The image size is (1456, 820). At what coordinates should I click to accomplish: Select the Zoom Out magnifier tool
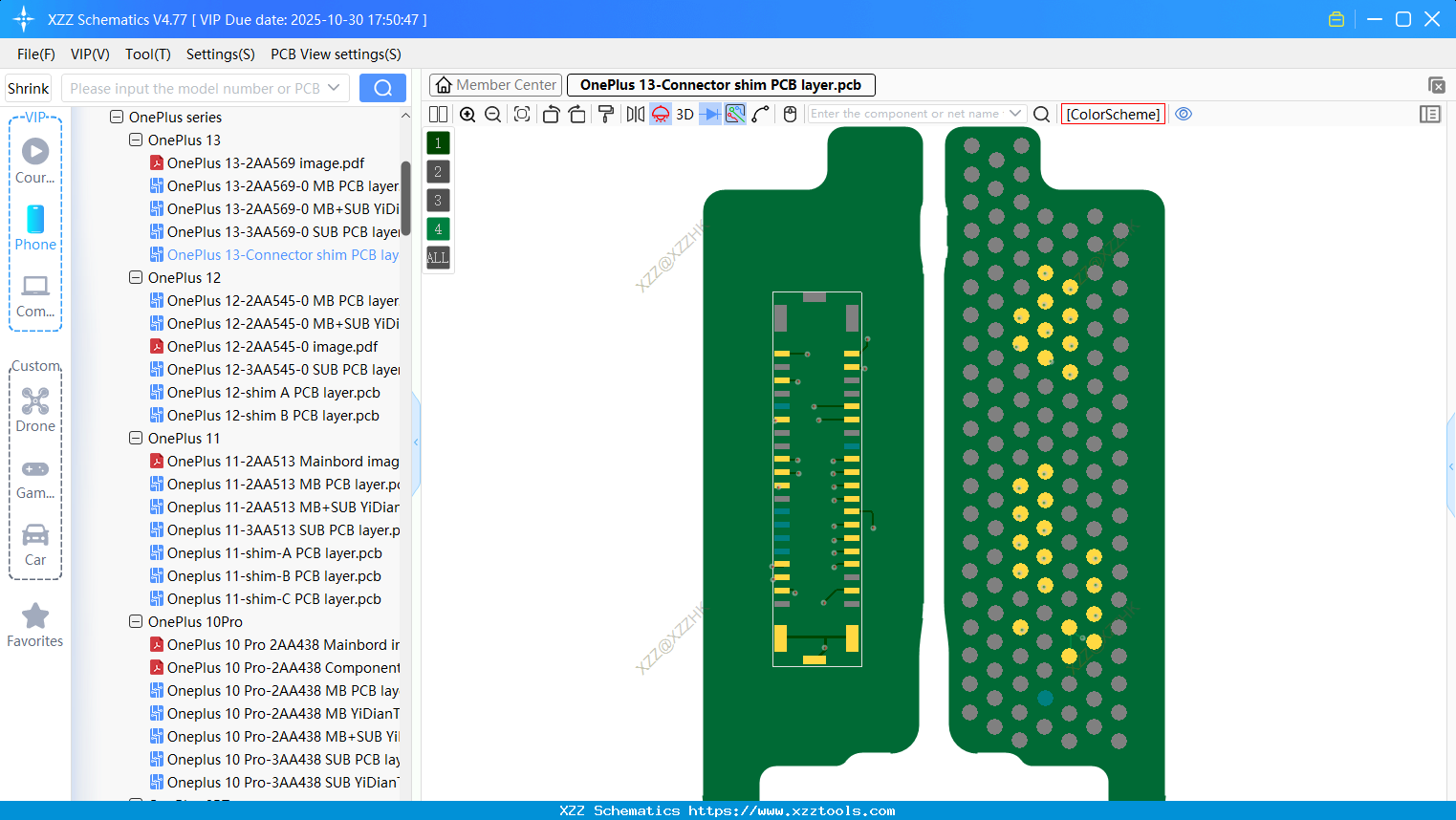click(x=492, y=114)
